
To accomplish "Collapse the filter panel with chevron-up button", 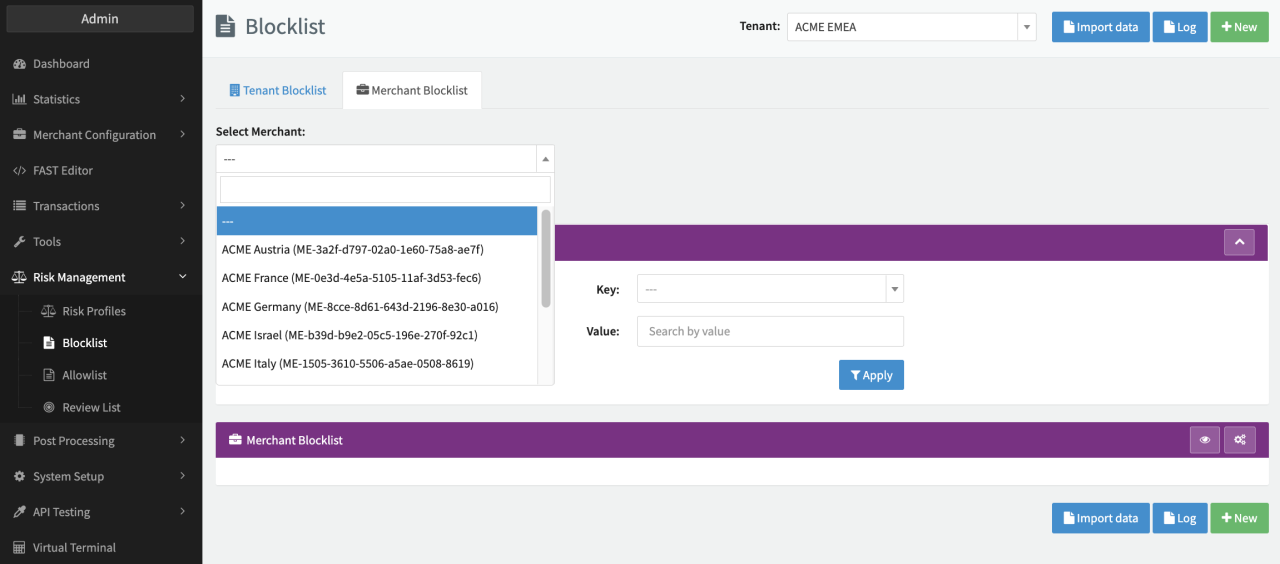I will click(1239, 242).
